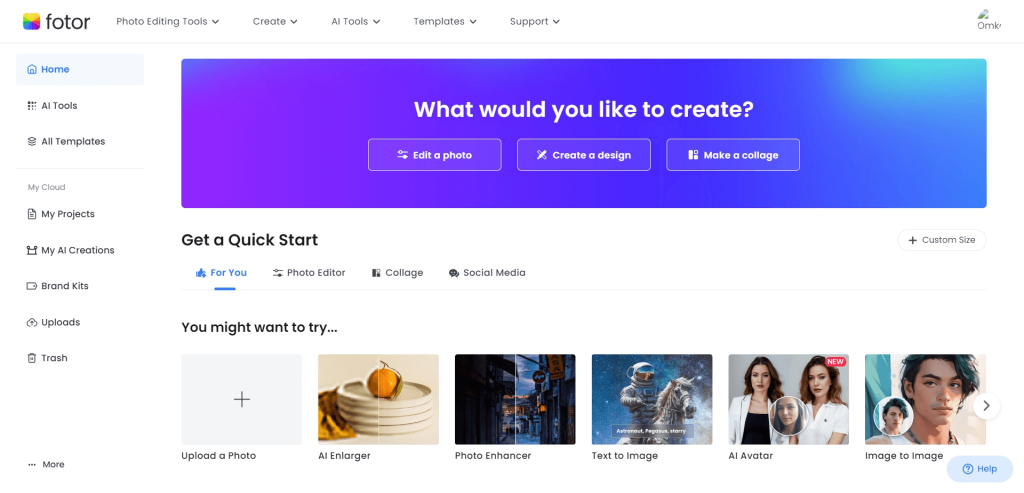Open the Trash bin icon

(x=32, y=358)
